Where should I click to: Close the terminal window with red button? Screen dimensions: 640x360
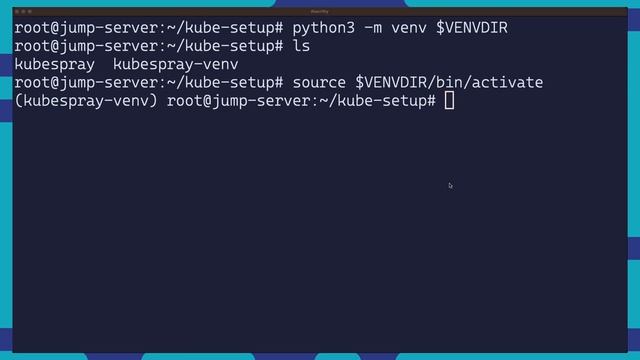[17, 11]
